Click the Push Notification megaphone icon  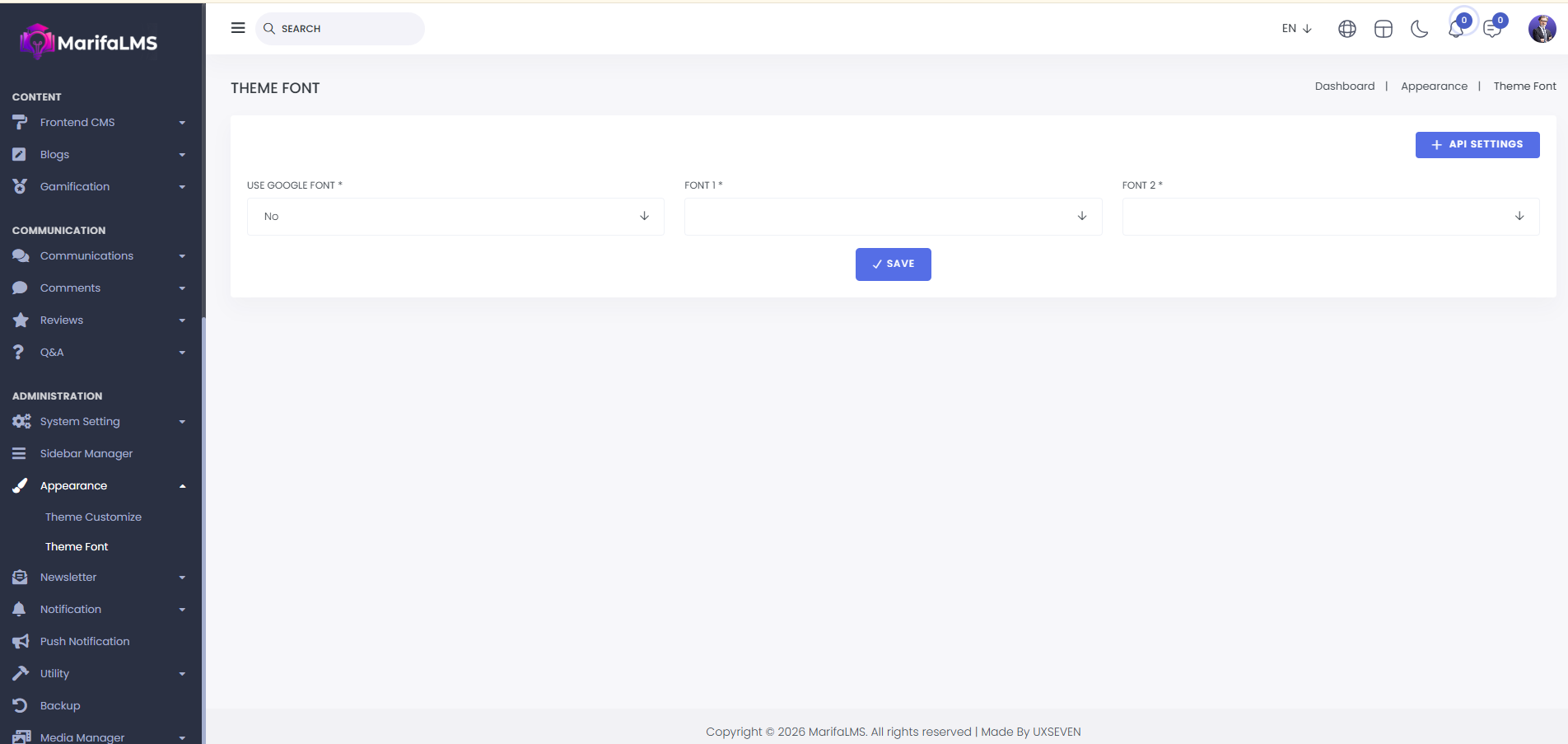[x=21, y=641]
